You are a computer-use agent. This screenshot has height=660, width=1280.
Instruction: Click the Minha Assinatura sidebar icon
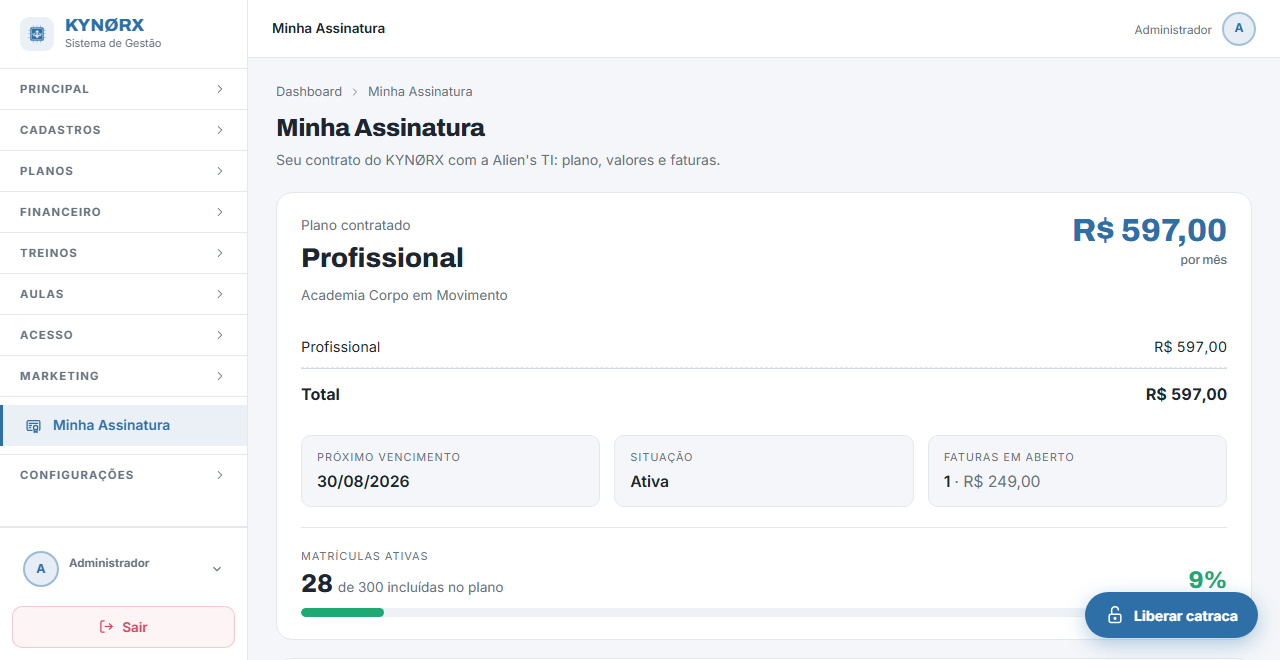tap(33, 426)
